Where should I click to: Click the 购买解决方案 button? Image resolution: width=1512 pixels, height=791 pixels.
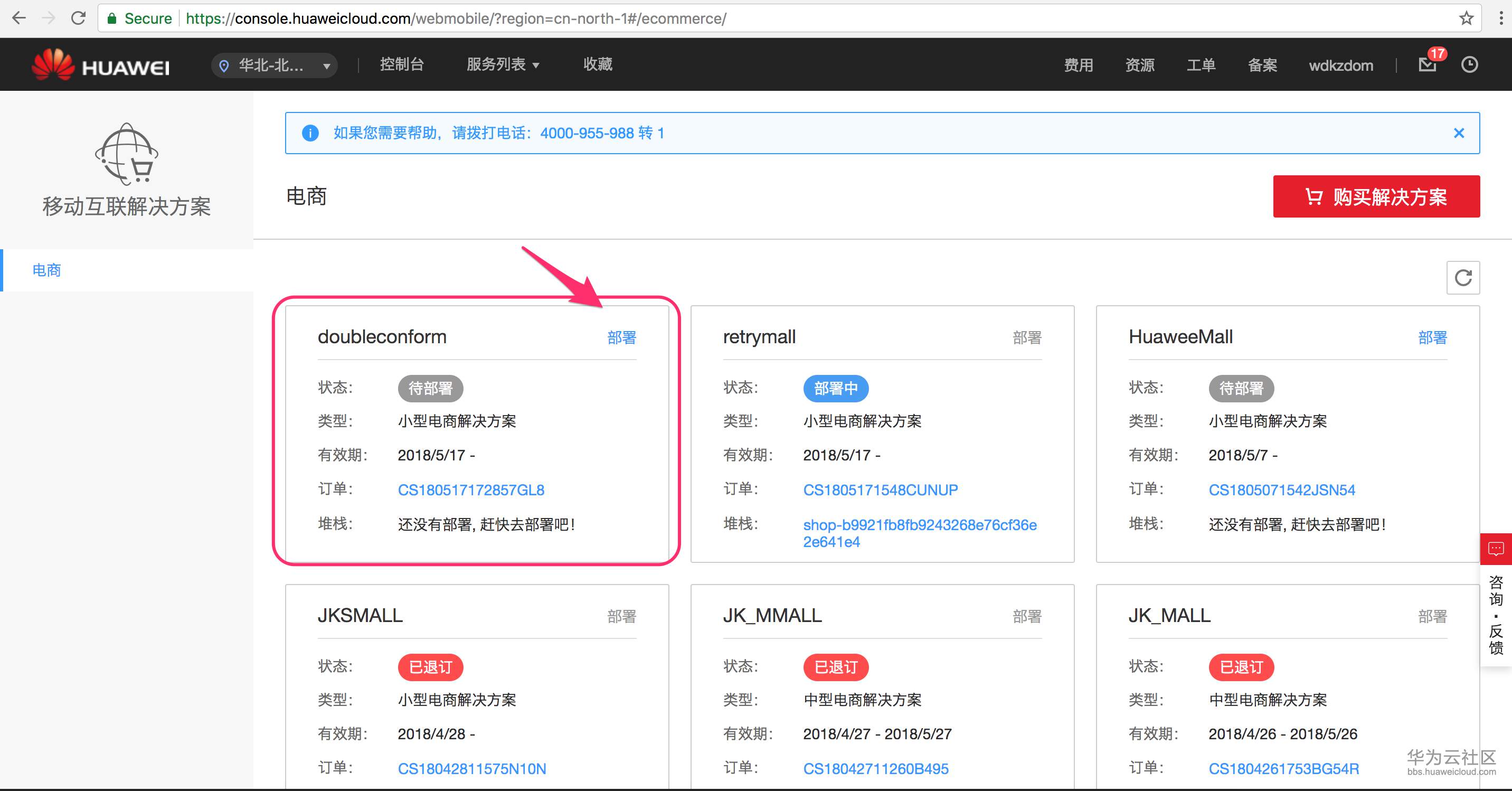1376,197
